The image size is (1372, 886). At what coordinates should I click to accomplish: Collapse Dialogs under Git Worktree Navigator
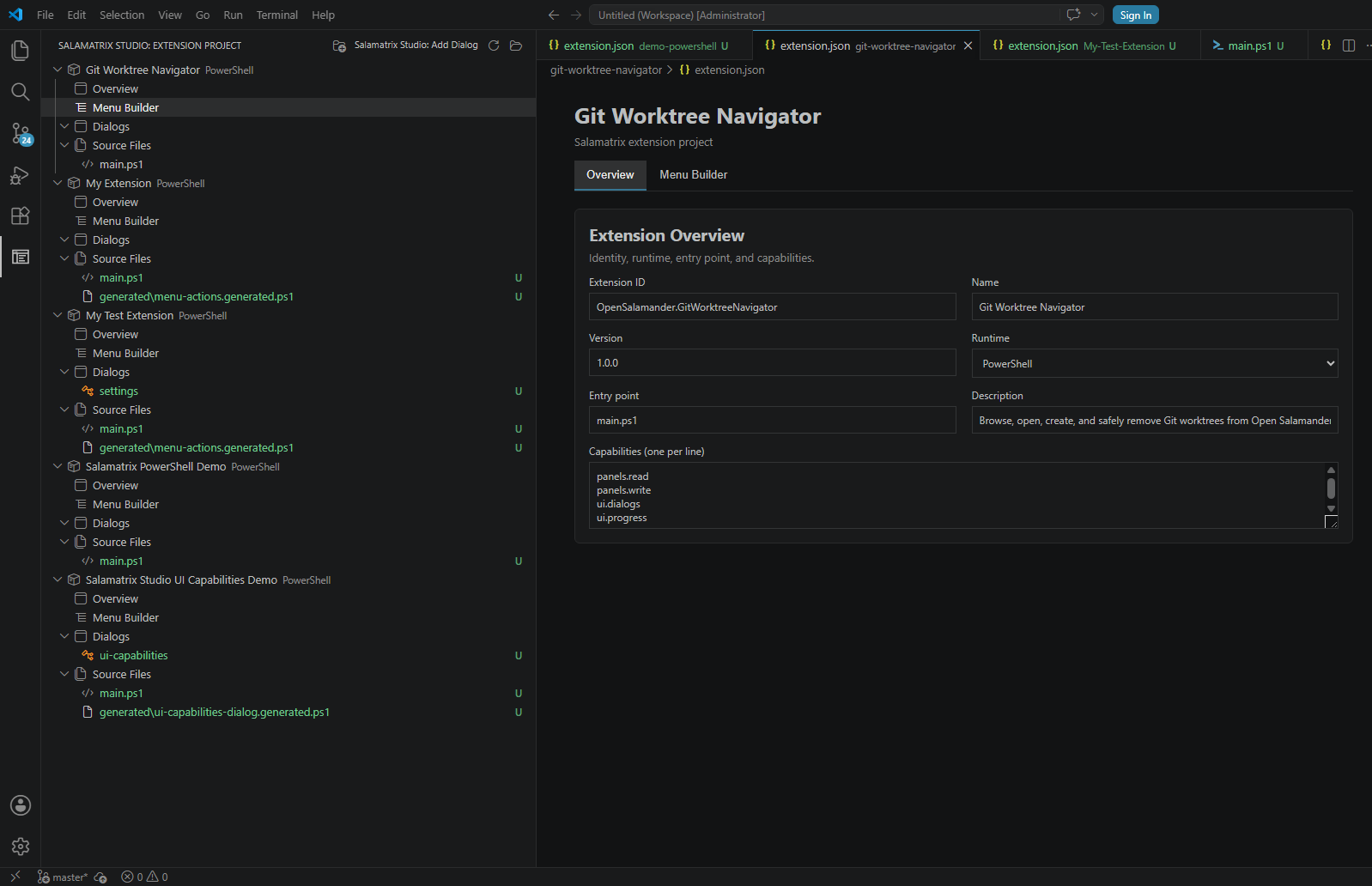[64, 126]
